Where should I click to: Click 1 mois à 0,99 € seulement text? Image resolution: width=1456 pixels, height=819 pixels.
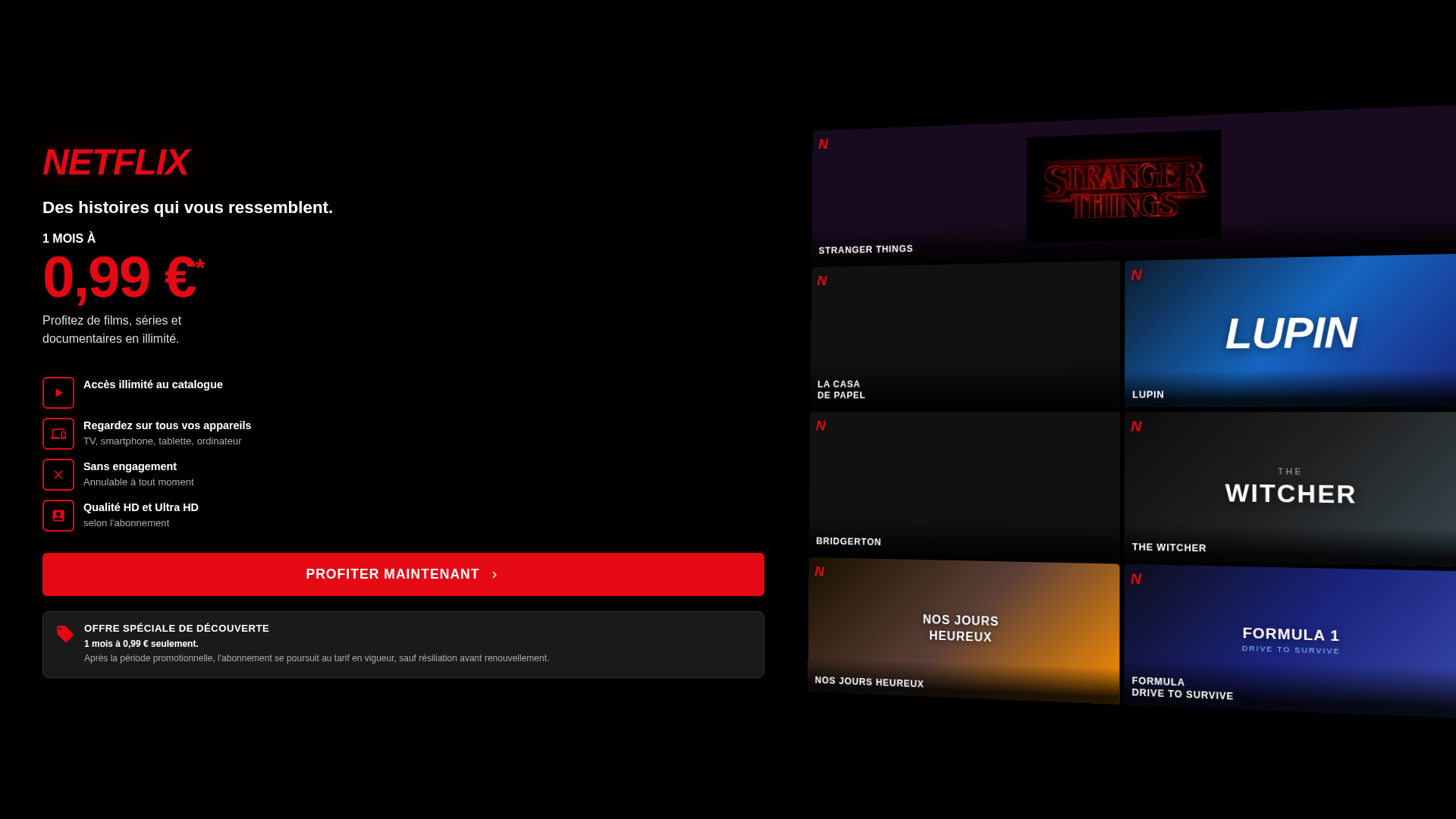pyautogui.click(x=141, y=644)
